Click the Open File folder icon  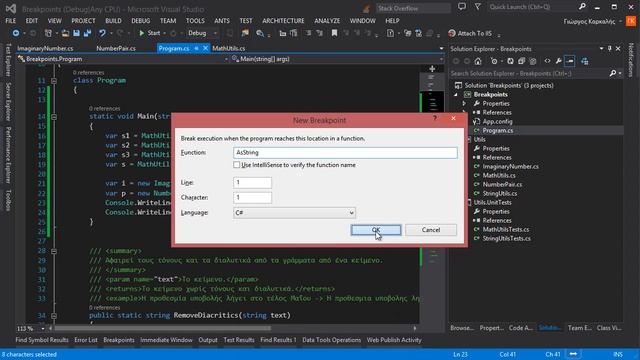click(65, 33)
